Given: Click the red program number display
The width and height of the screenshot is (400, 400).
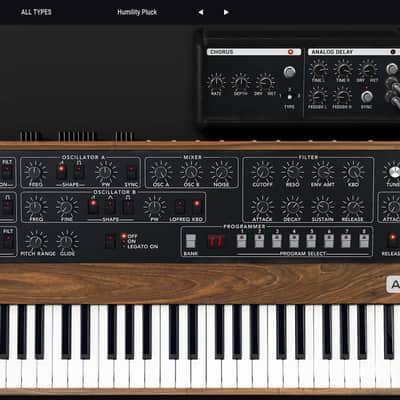Looking at the screenshot, I should [x=216, y=241].
